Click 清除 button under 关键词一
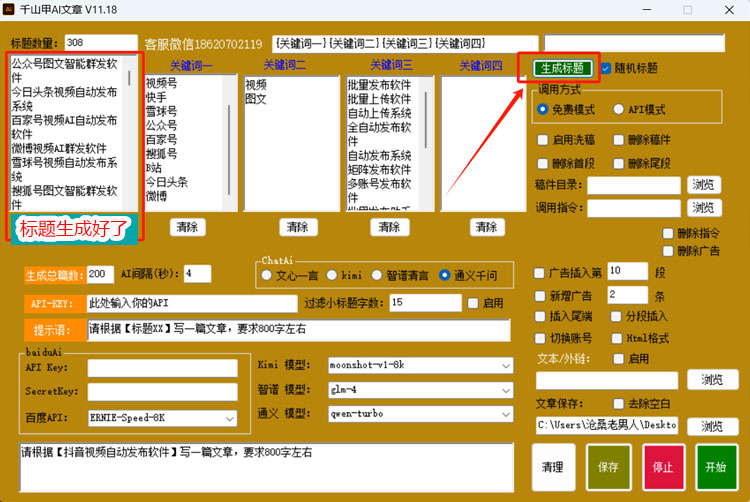This screenshot has height=502, width=750. click(188, 227)
